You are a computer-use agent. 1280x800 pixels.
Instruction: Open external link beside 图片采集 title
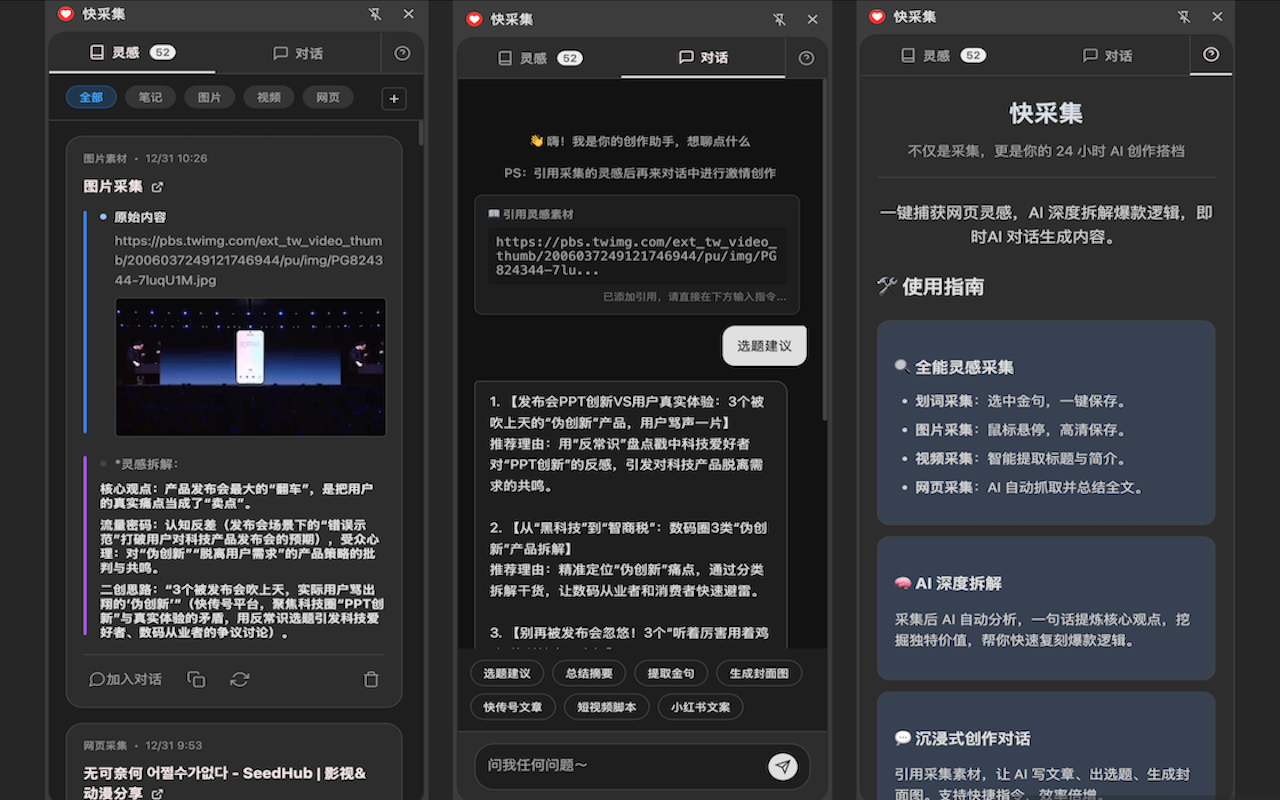coord(157,187)
